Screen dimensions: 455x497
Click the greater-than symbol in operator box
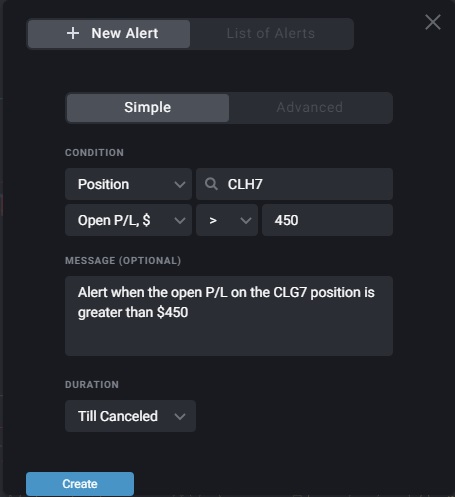(213, 220)
